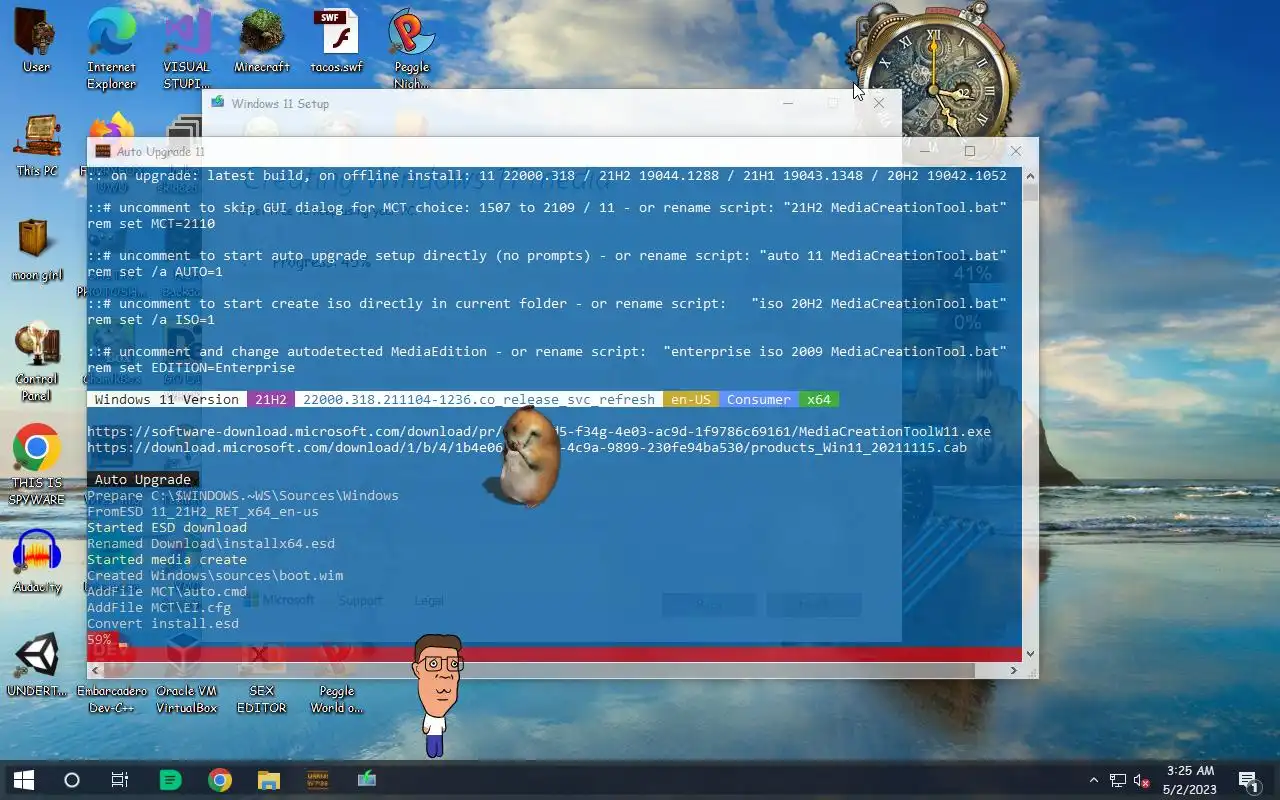This screenshot has width=1280, height=800.
Task: Click the Peggle World o... shortcut label
Action: click(x=337, y=699)
